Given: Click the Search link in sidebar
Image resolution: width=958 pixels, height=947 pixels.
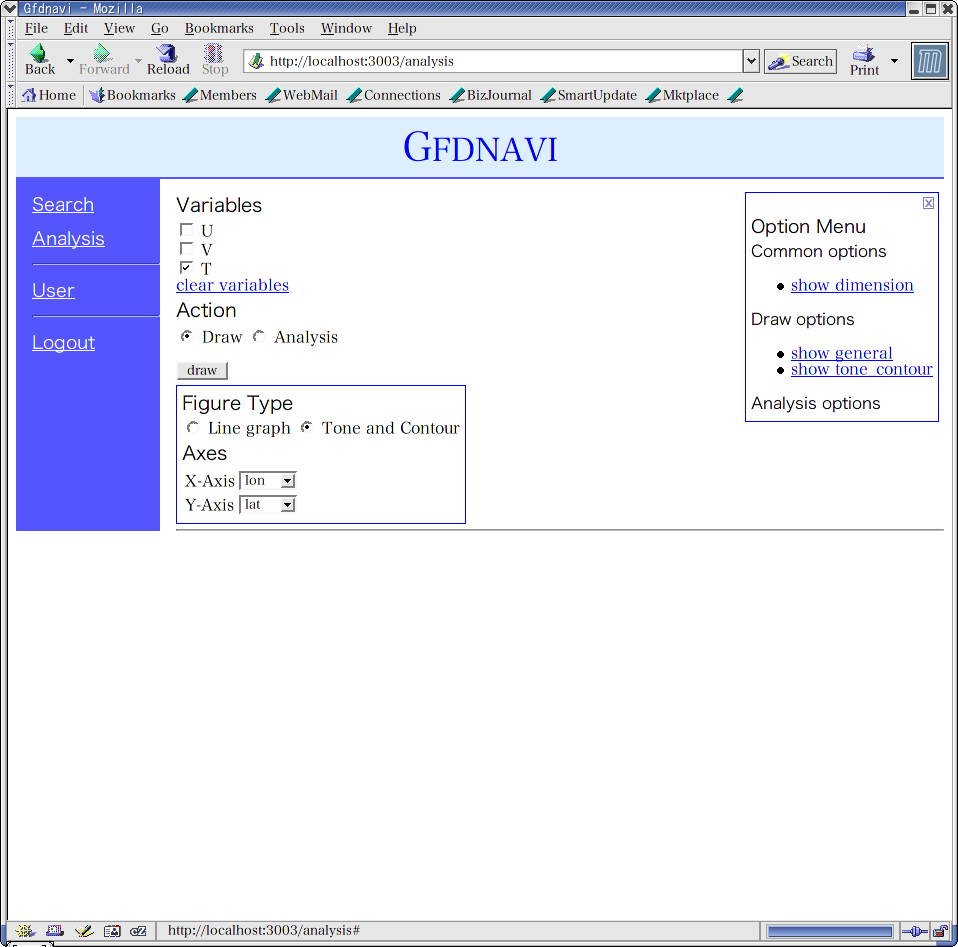Looking at the screenshot, I should tap(63, 205).
